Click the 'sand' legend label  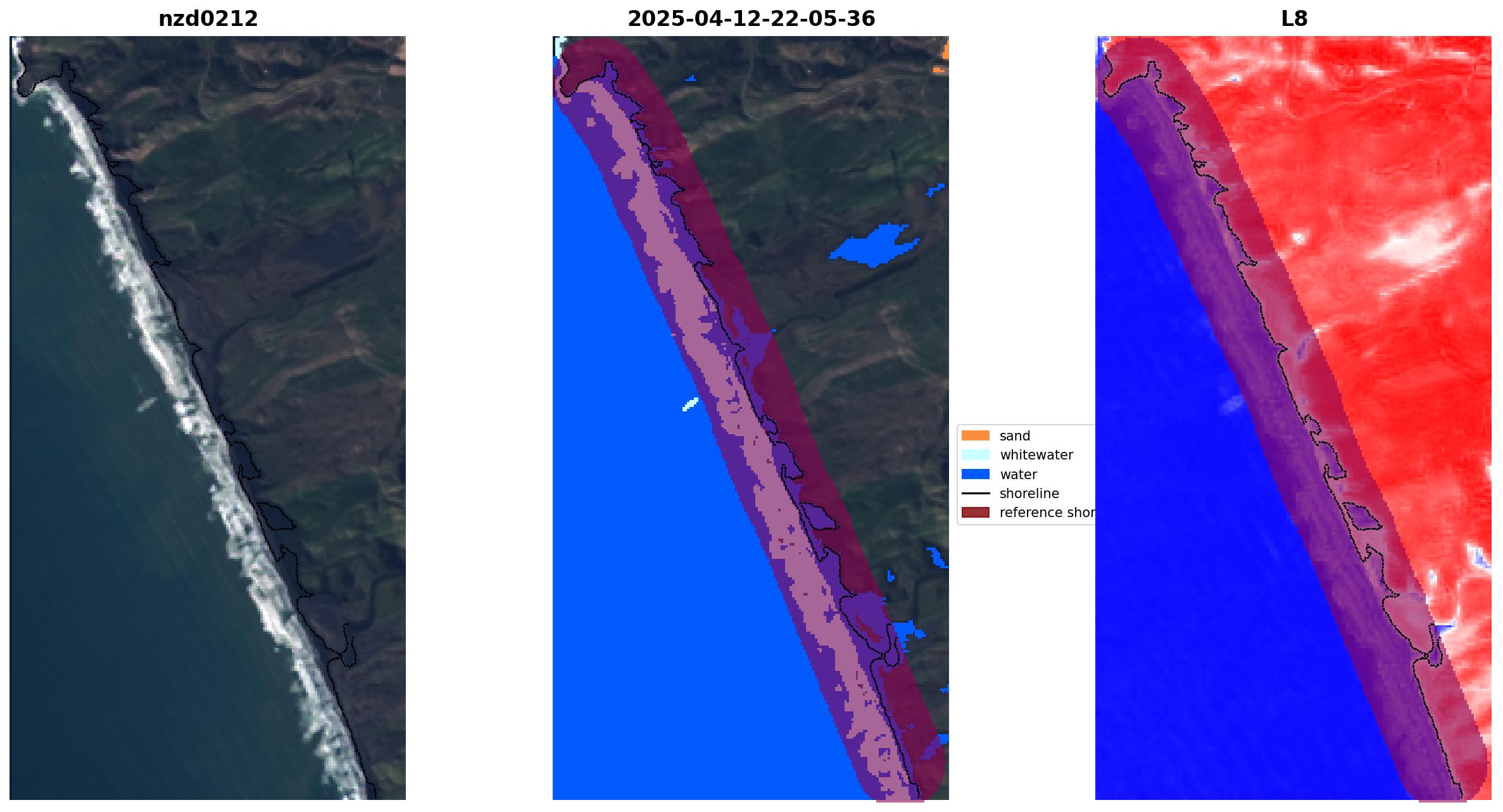[1014, 435]
